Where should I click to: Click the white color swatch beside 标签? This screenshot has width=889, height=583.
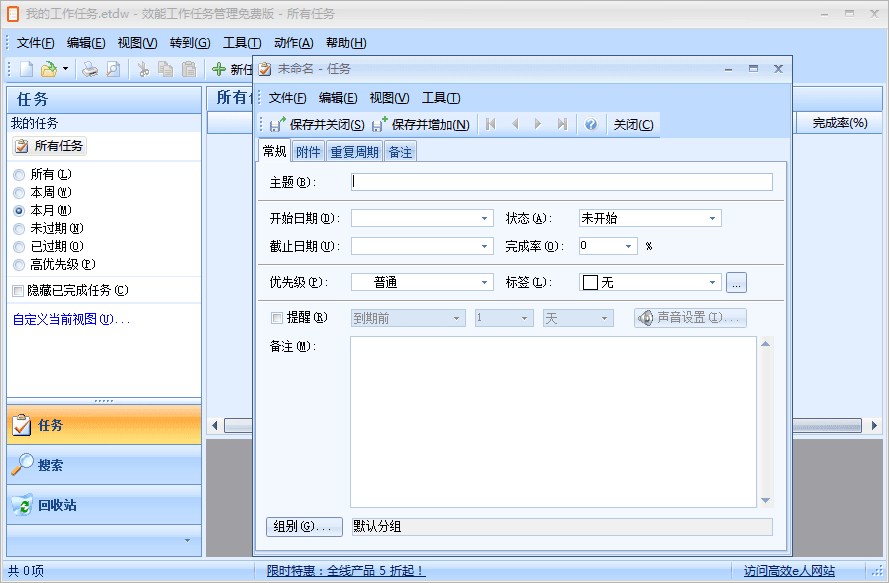coord(589,282)
